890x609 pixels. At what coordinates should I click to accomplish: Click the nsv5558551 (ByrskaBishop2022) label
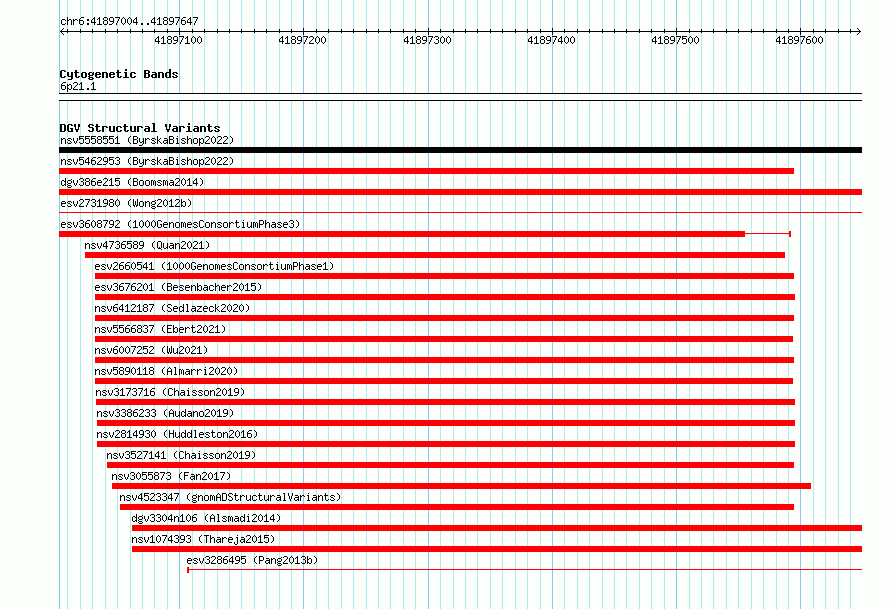click(147, 140)
